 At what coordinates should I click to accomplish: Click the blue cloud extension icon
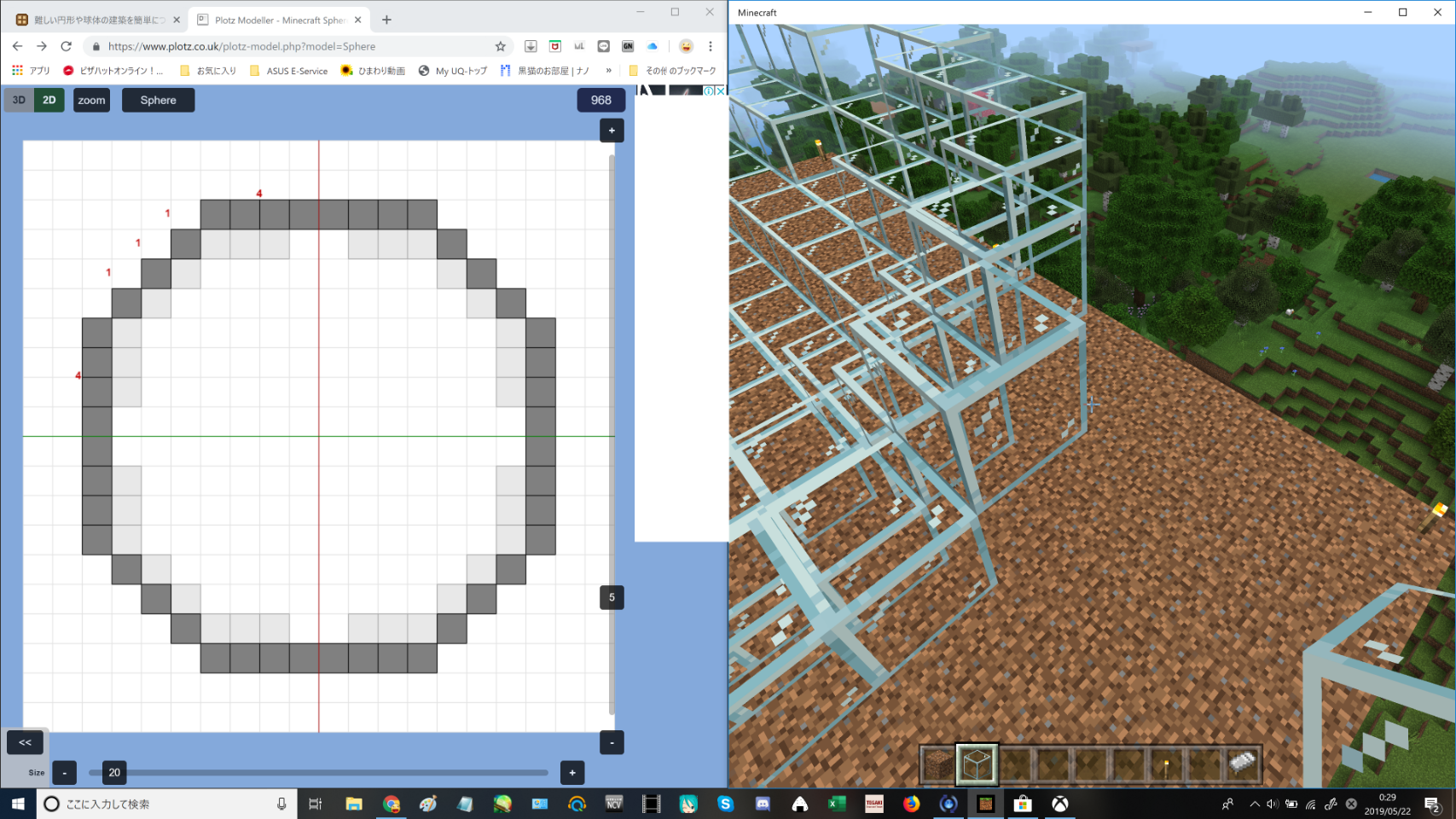[653, 46]
